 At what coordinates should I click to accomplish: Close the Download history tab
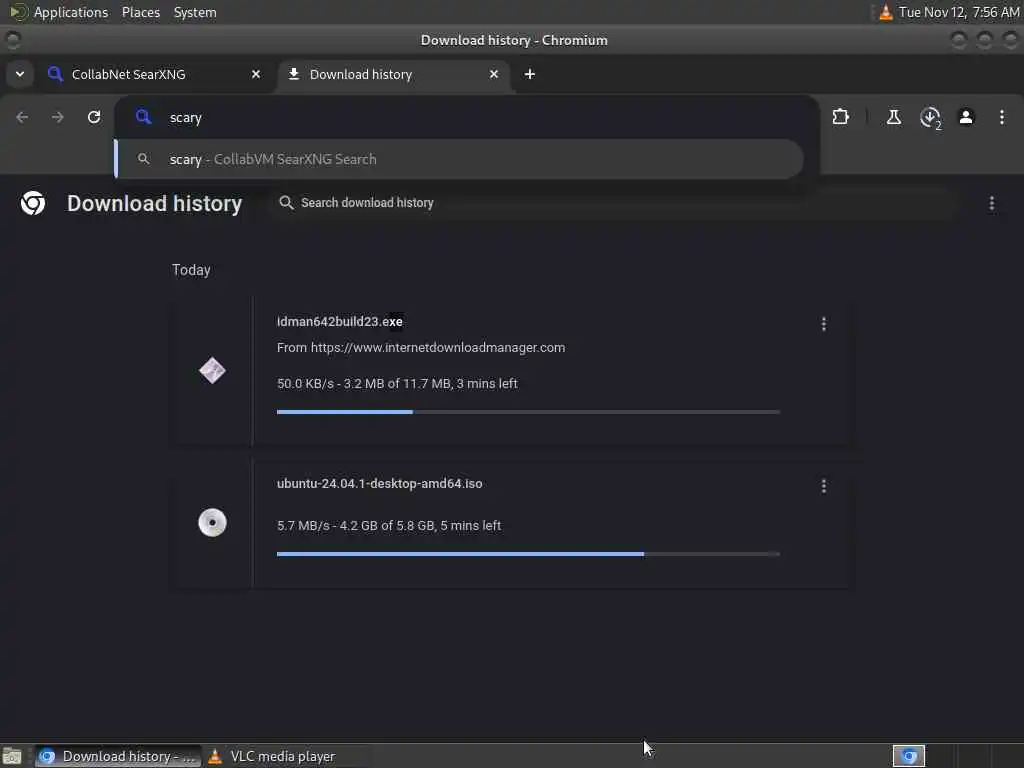pyautogui.click(x=494, y=74)
